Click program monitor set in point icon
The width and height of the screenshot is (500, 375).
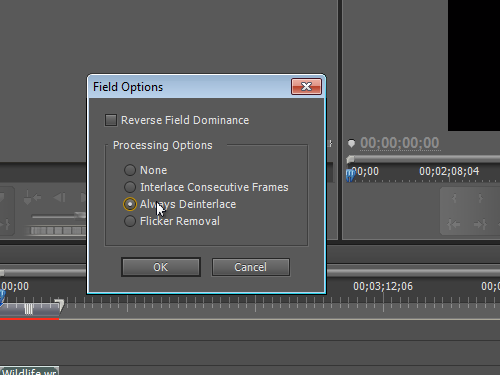[x=454, y=198]
